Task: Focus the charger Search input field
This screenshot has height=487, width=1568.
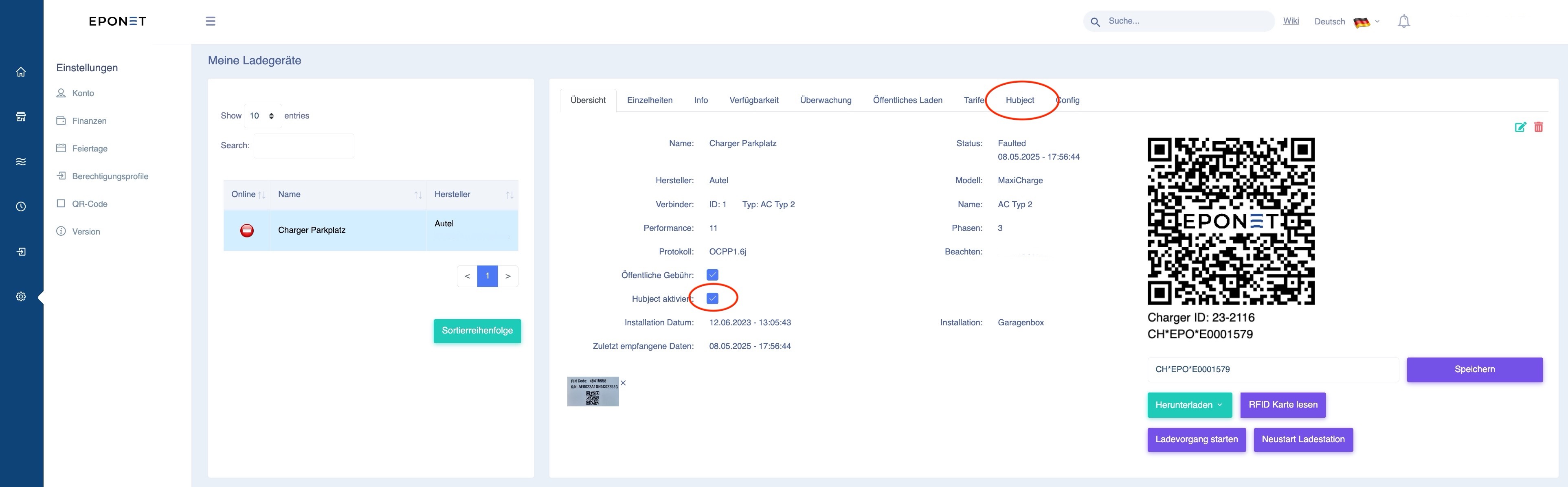Action: 304,146
